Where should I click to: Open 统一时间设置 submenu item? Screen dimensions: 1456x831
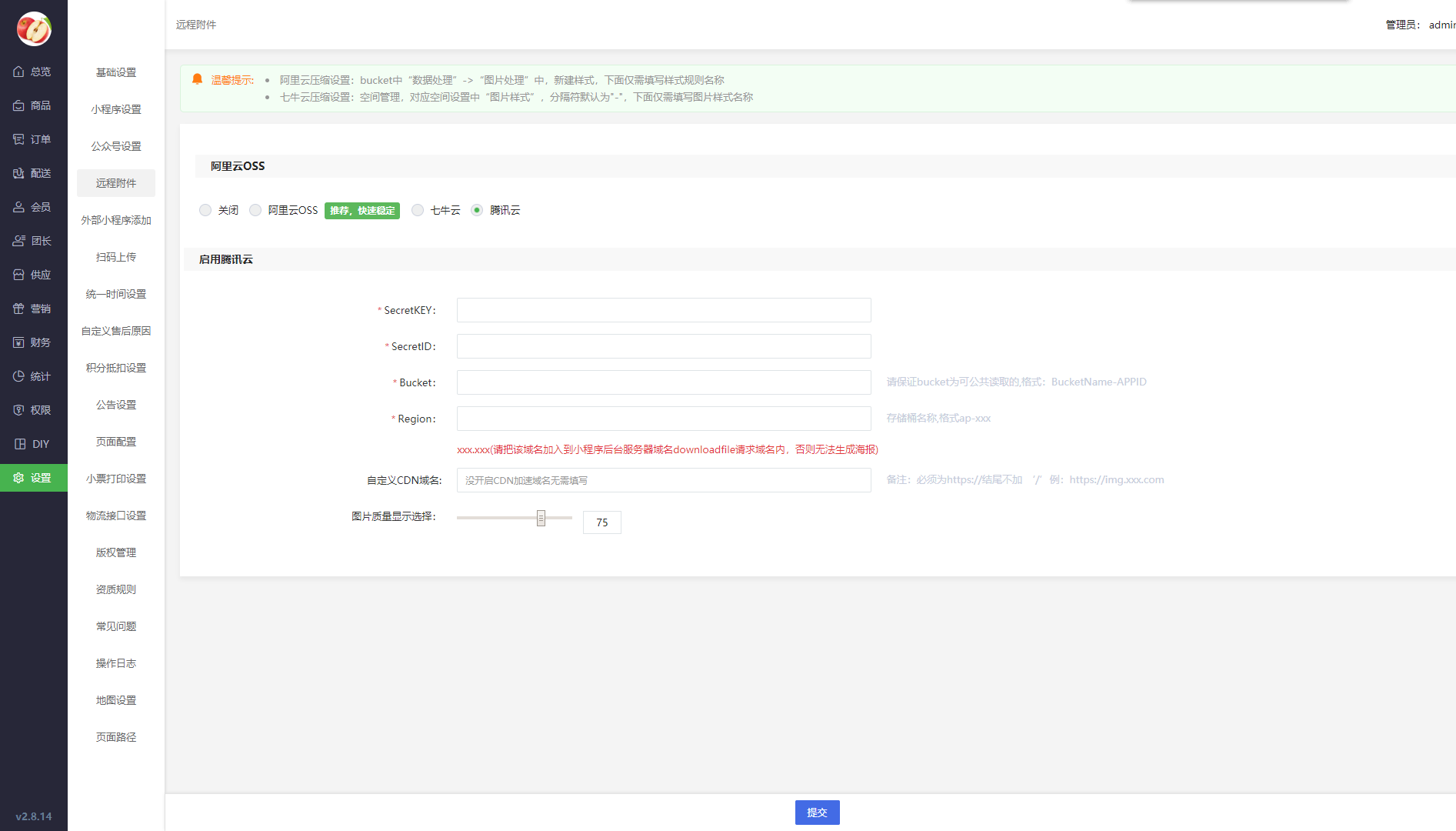point(116,294)
